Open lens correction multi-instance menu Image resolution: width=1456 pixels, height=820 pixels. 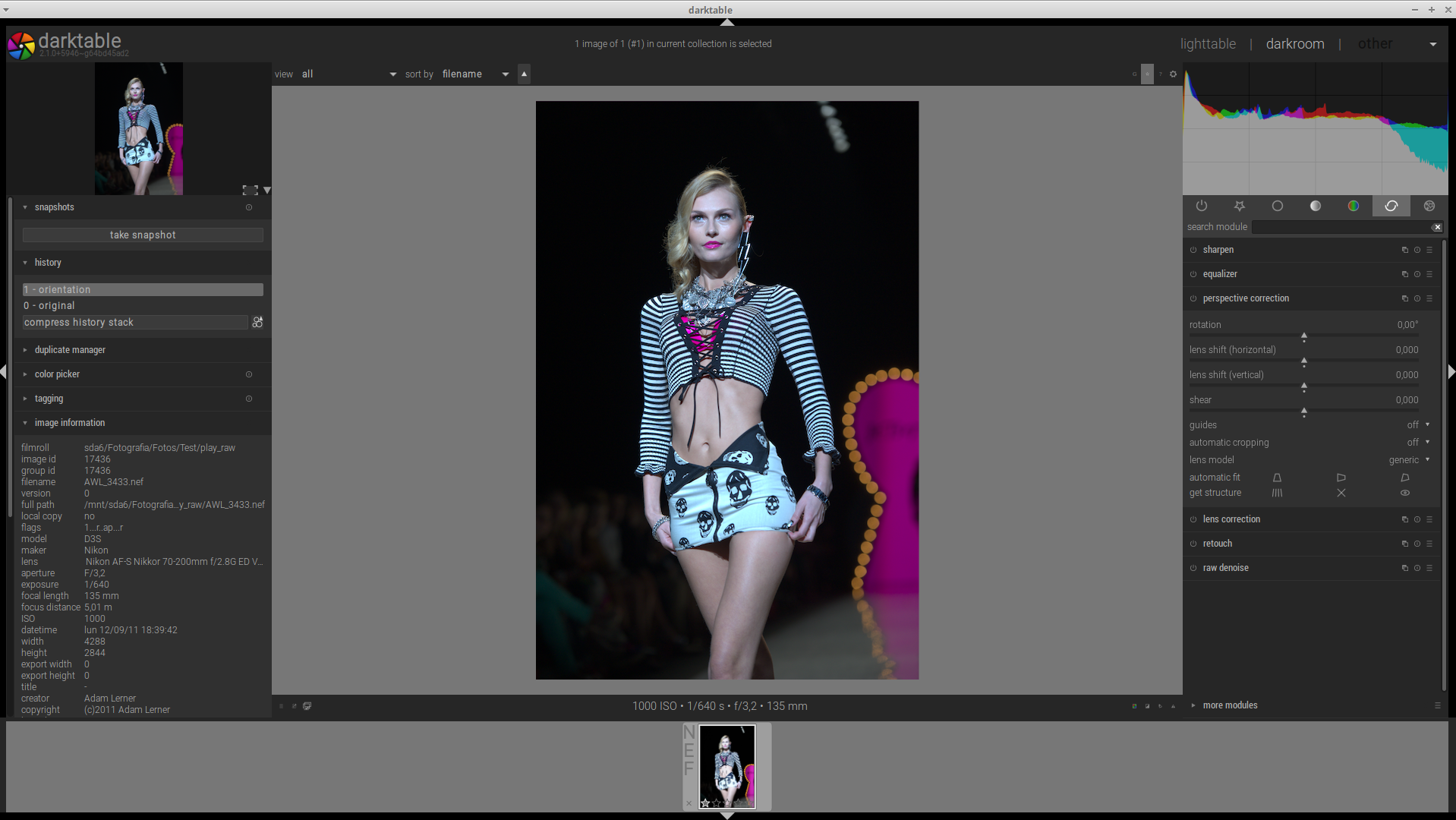(1404, 519)
